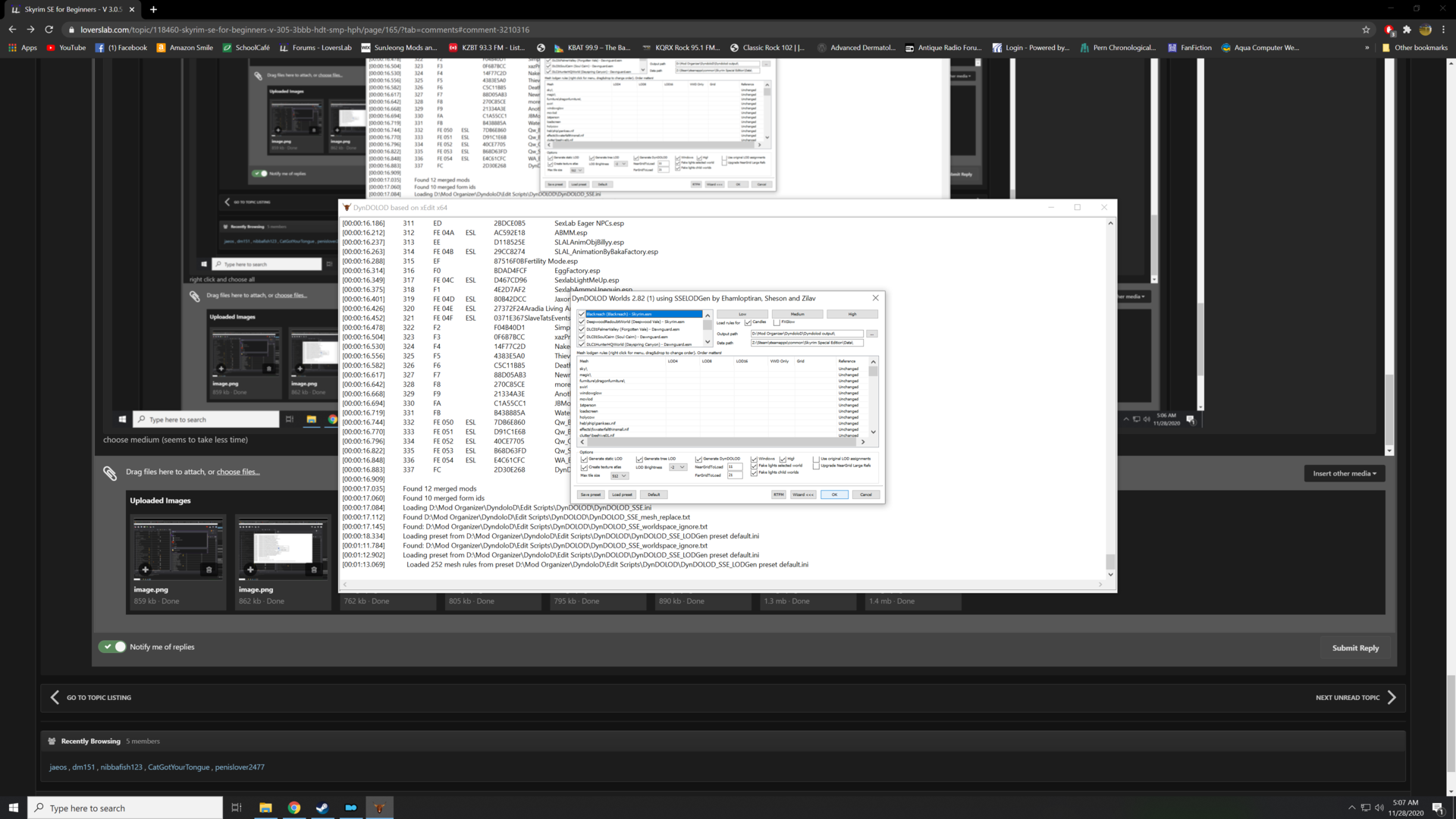The image size is (1456, 819).
Task: Toggle Candles checkbox in large DynDOLOD dialog
Action: click(748, 323)
